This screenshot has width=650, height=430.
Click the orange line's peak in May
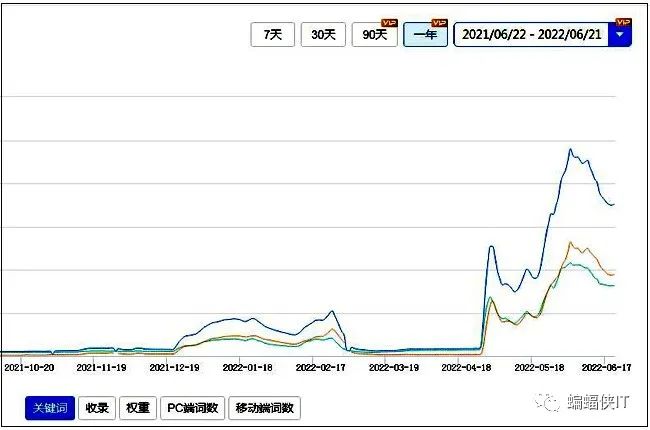pyautogui.click(x=569, y=242)
